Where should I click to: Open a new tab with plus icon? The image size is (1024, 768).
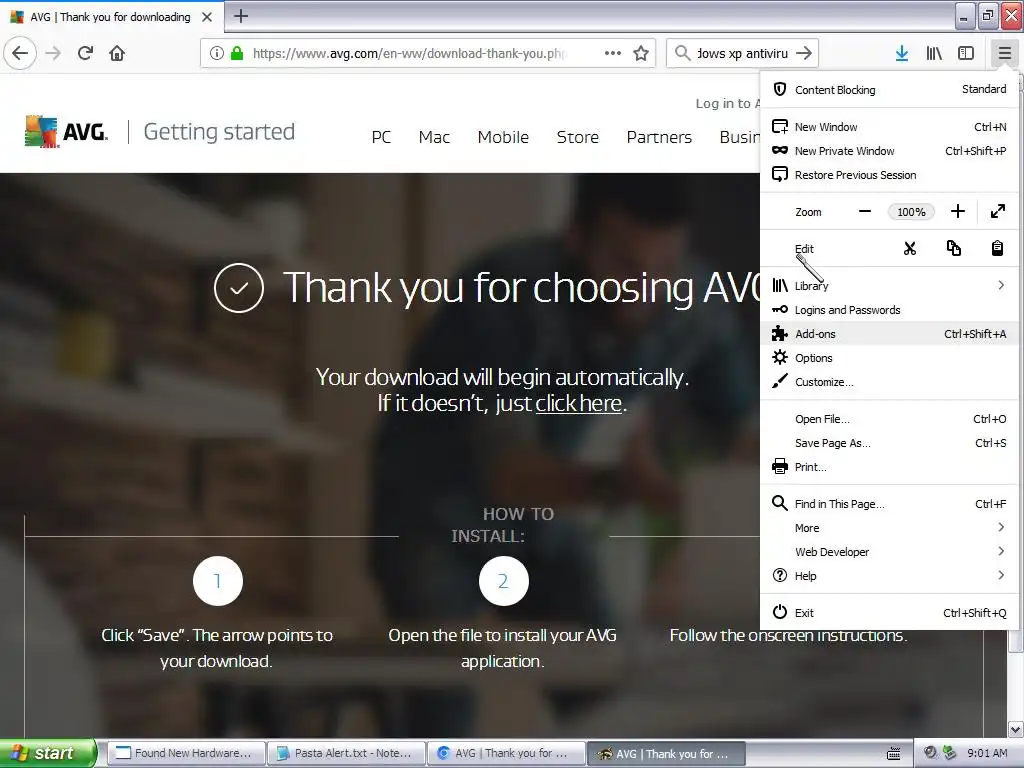241,16
